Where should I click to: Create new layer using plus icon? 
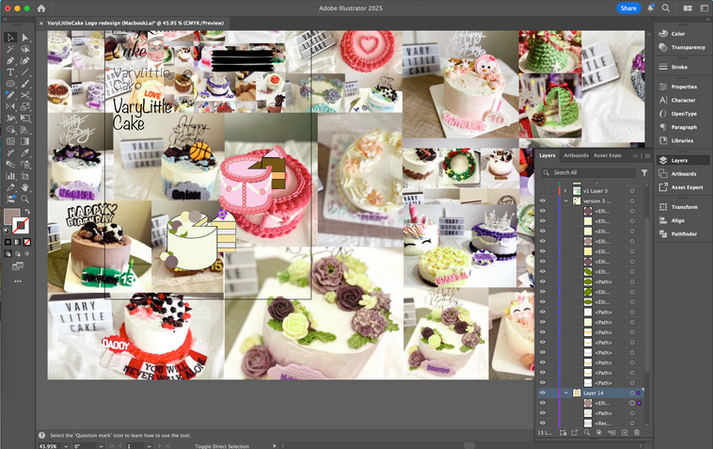click(624, 433)
